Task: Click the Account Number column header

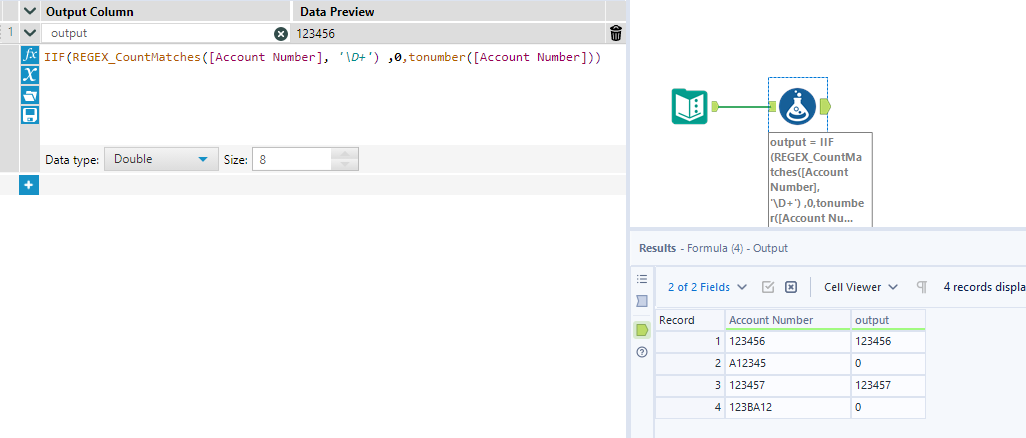Action: pyautogui.click(x=787, y=320)
